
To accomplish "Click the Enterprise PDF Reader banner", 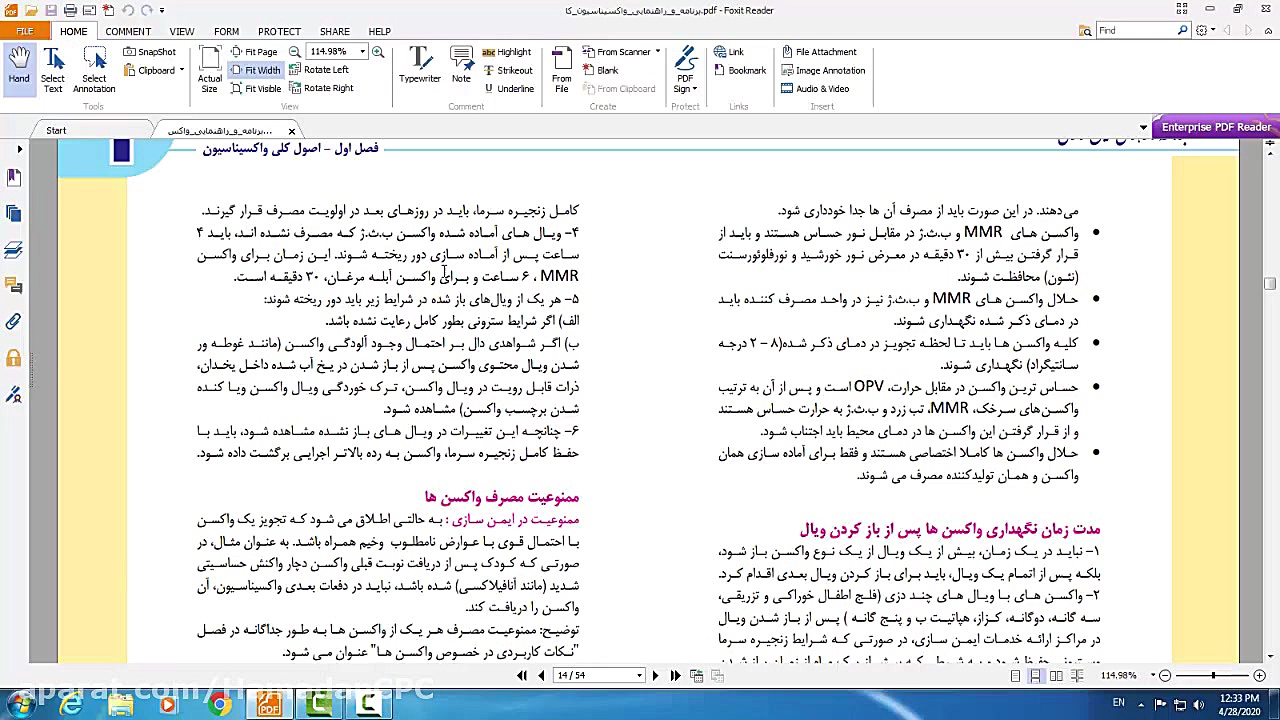I will (x=1214, y=127).
